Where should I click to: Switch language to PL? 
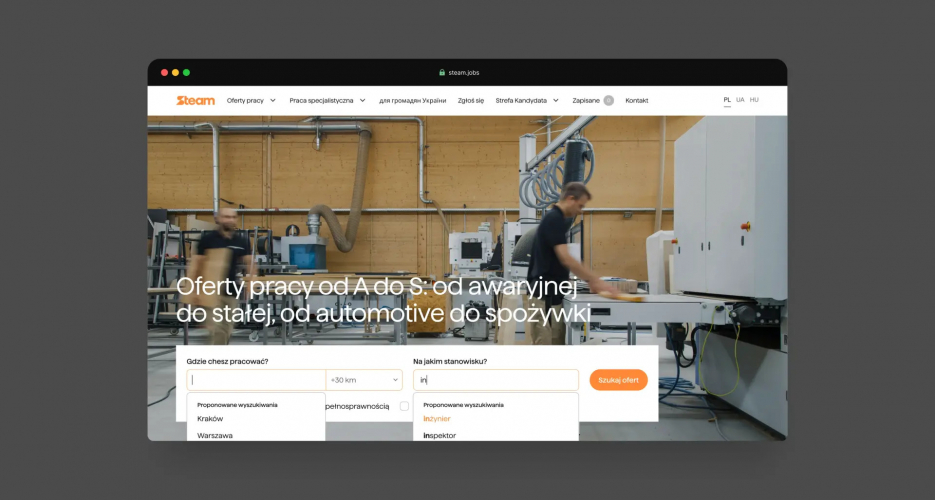coord(727,100)
